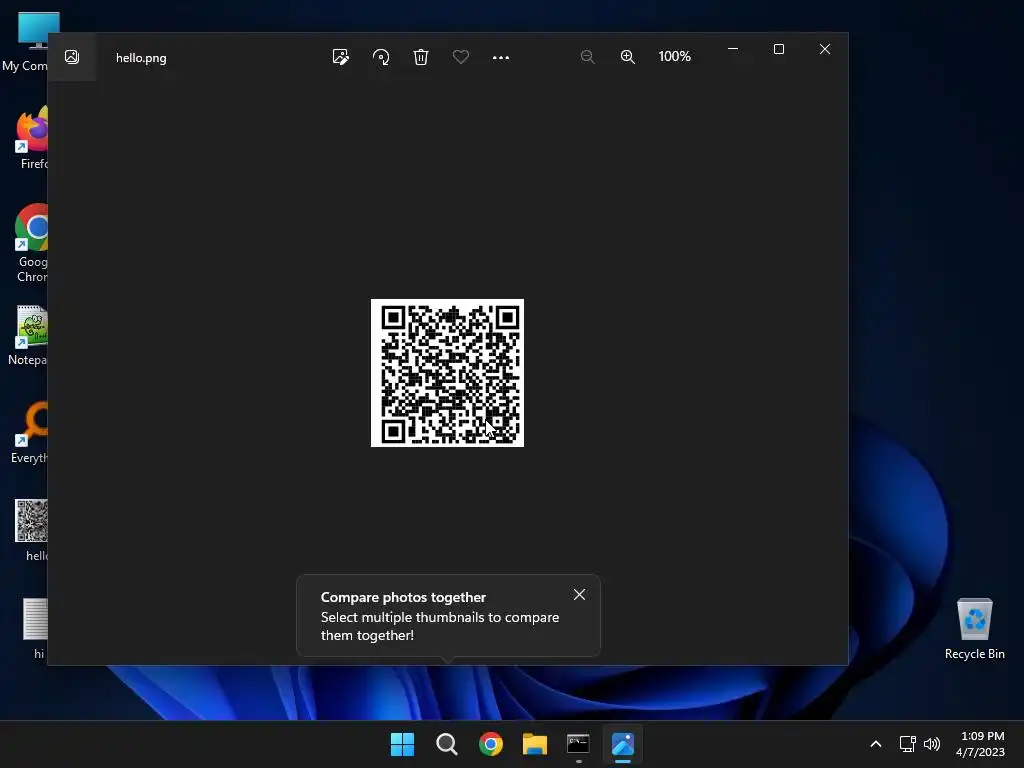Click the 100% zoom level text
This screenshot has width=1024, height=768.
pos(674,57)
